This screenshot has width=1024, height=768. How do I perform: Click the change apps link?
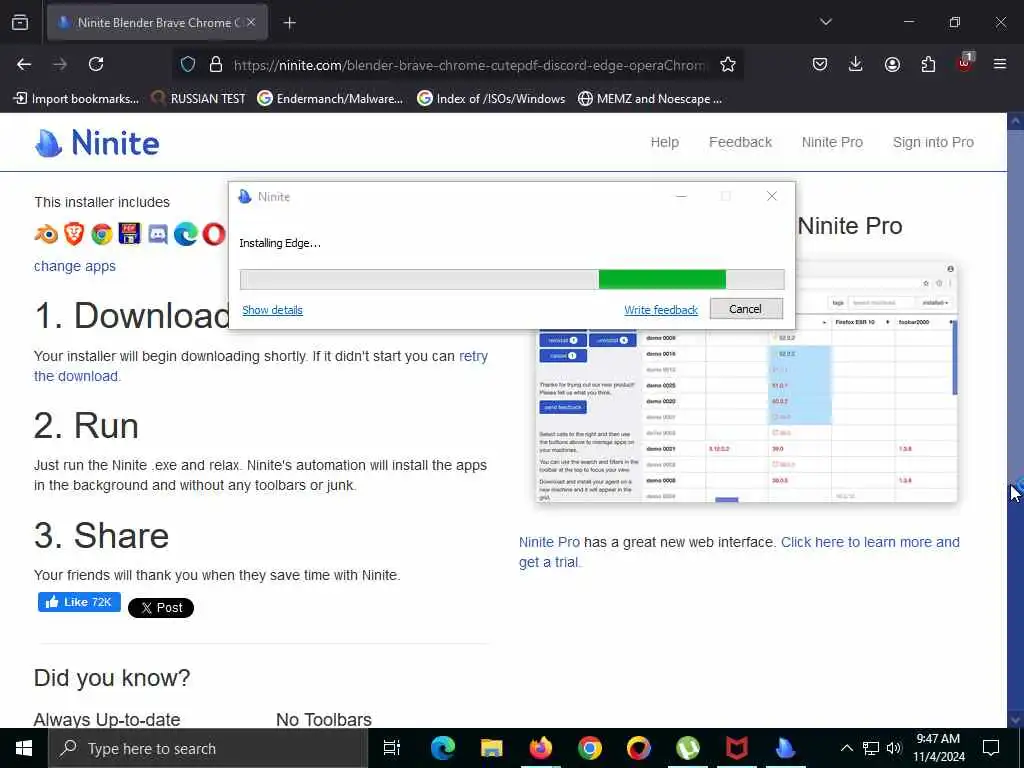tap(74, 266)
